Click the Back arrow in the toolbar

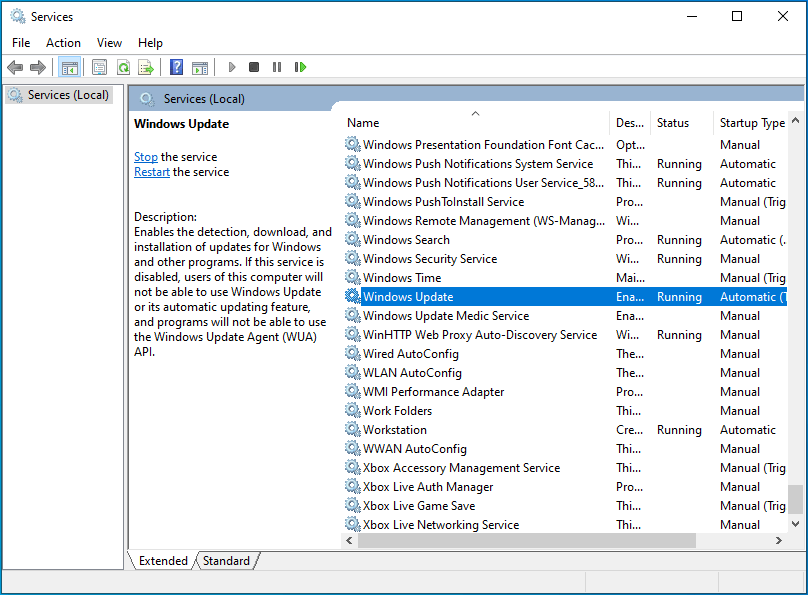click(15, 67)
